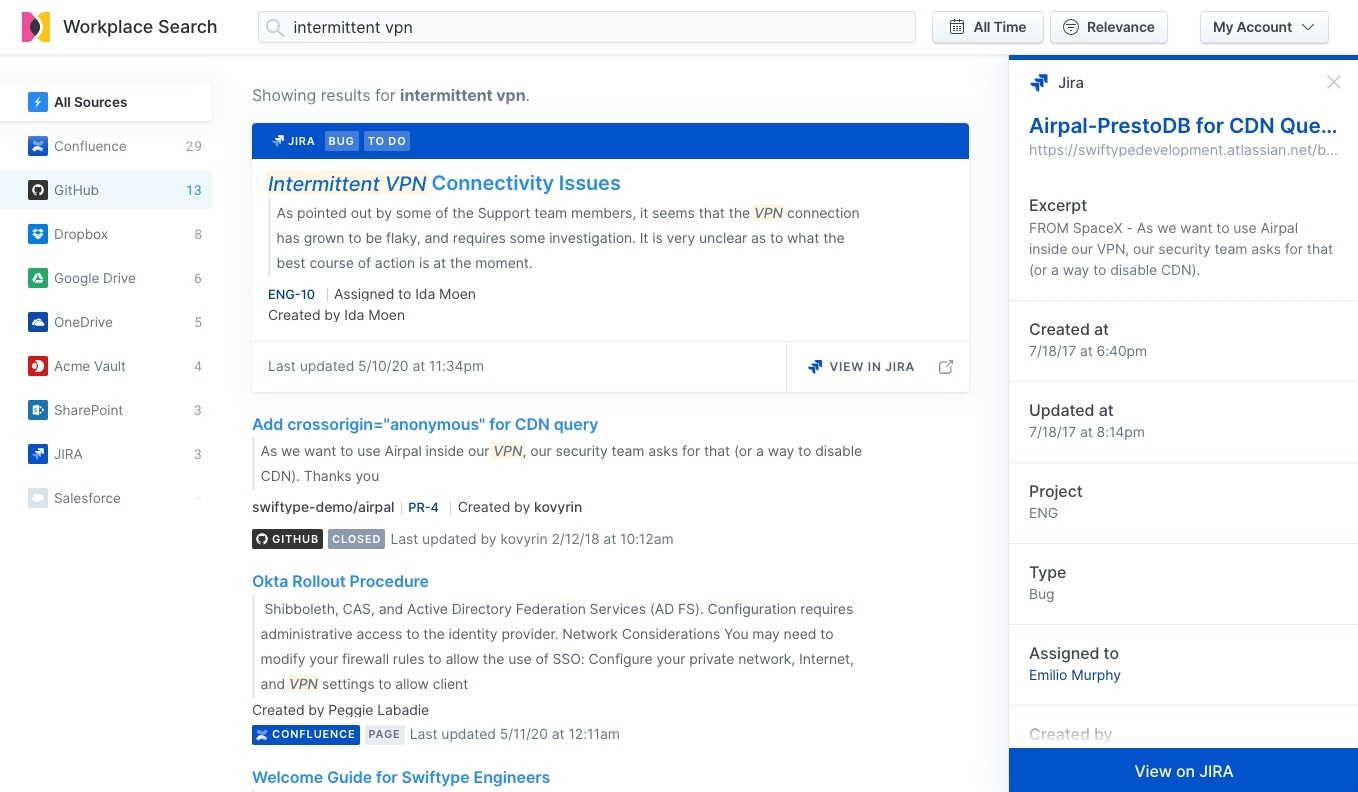Screen dimensions: 1358x792
Task: Click the TO DO status tag
Action: click(x=387, y=141)
